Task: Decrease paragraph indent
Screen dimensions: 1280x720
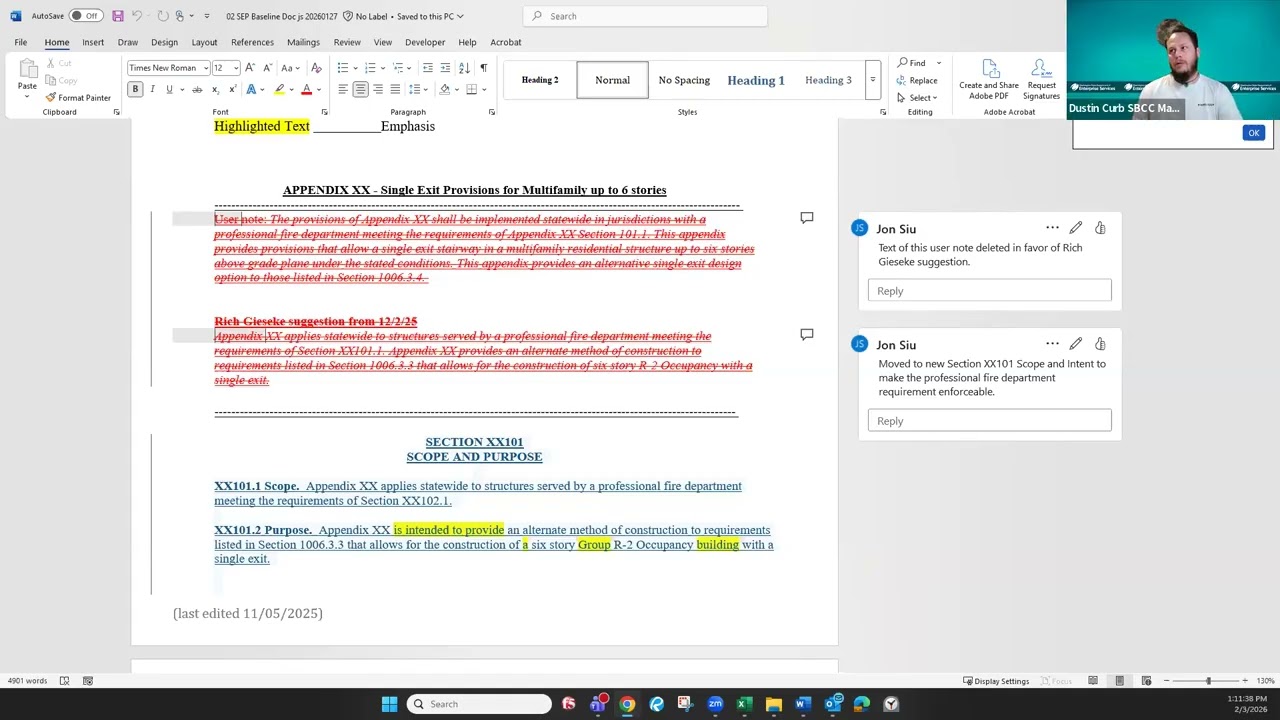Action: click(x=428, y=68)
